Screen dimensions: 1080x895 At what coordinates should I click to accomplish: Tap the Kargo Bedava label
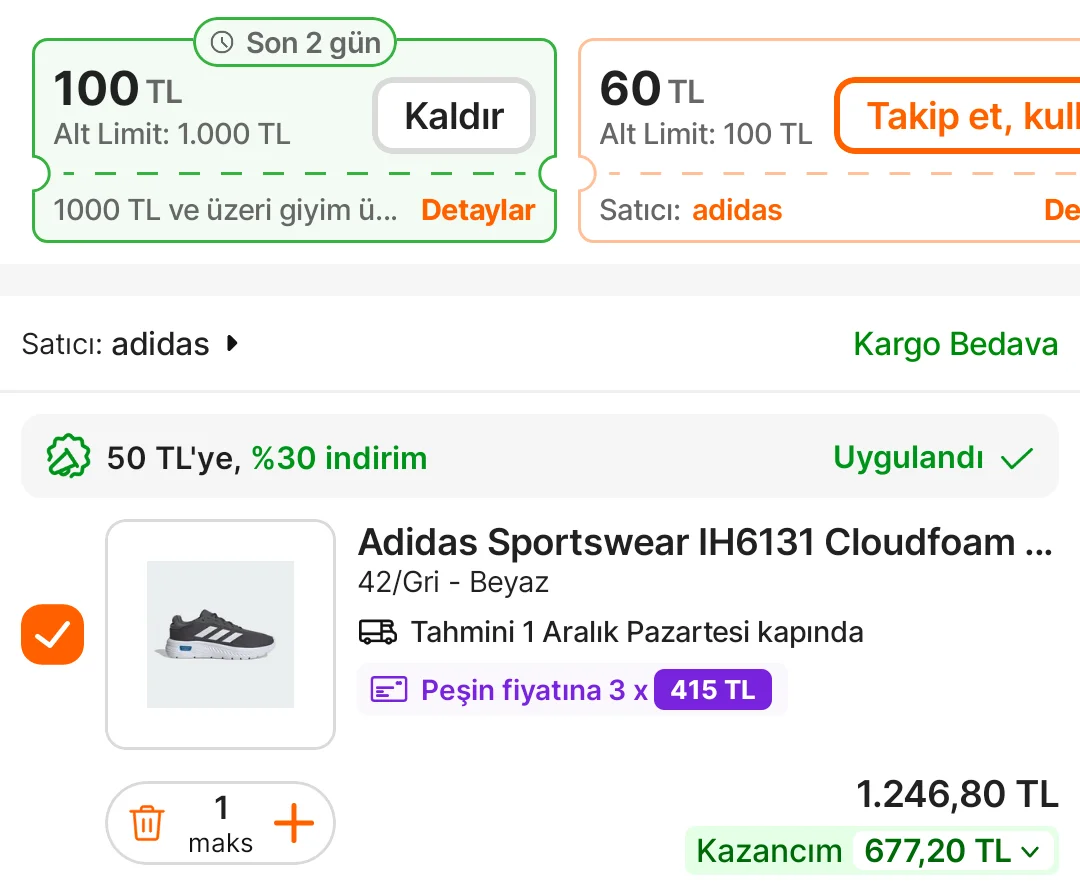coord(955,344)
